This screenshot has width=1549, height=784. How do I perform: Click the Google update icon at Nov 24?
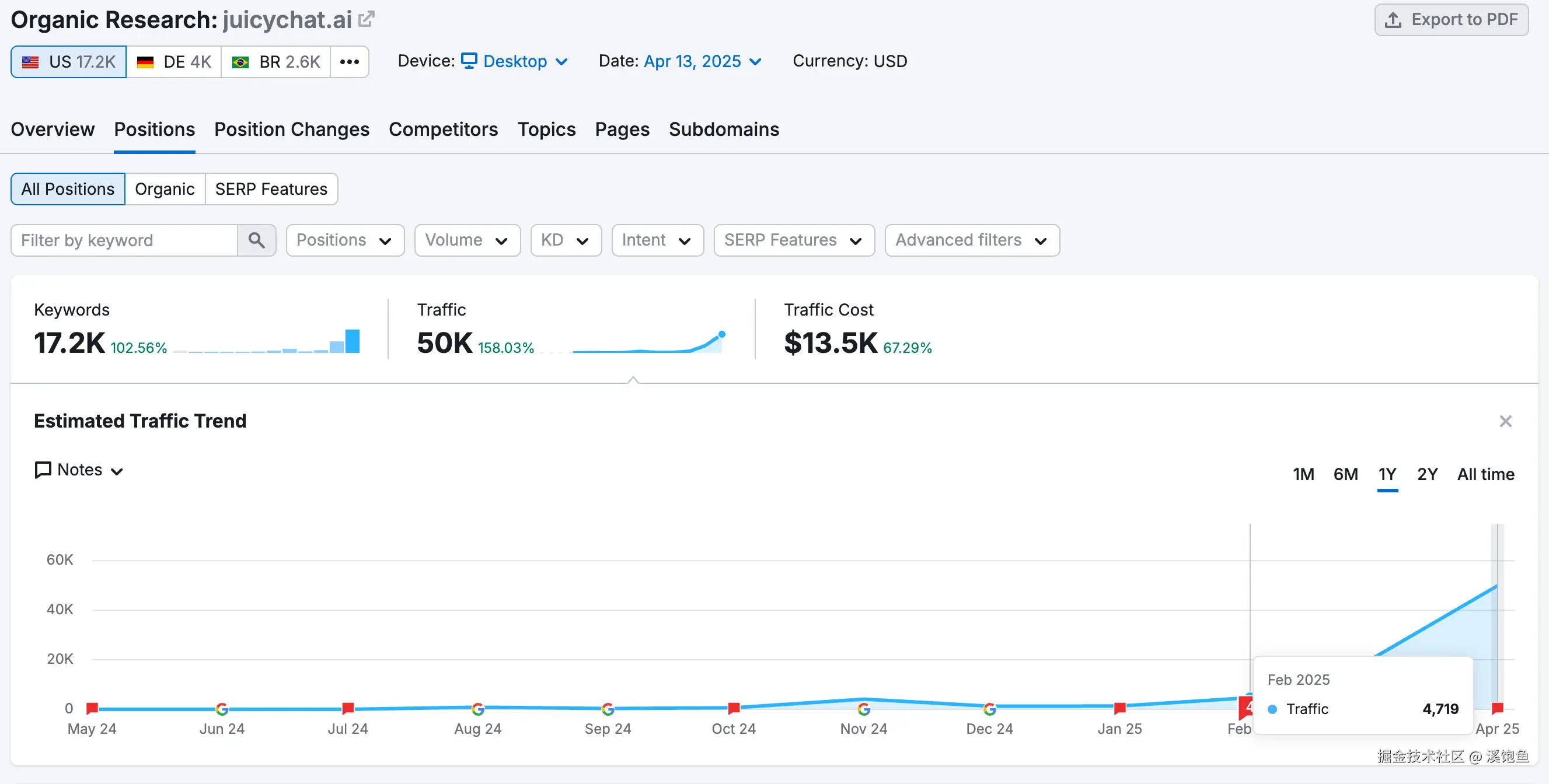pos(863,709)
